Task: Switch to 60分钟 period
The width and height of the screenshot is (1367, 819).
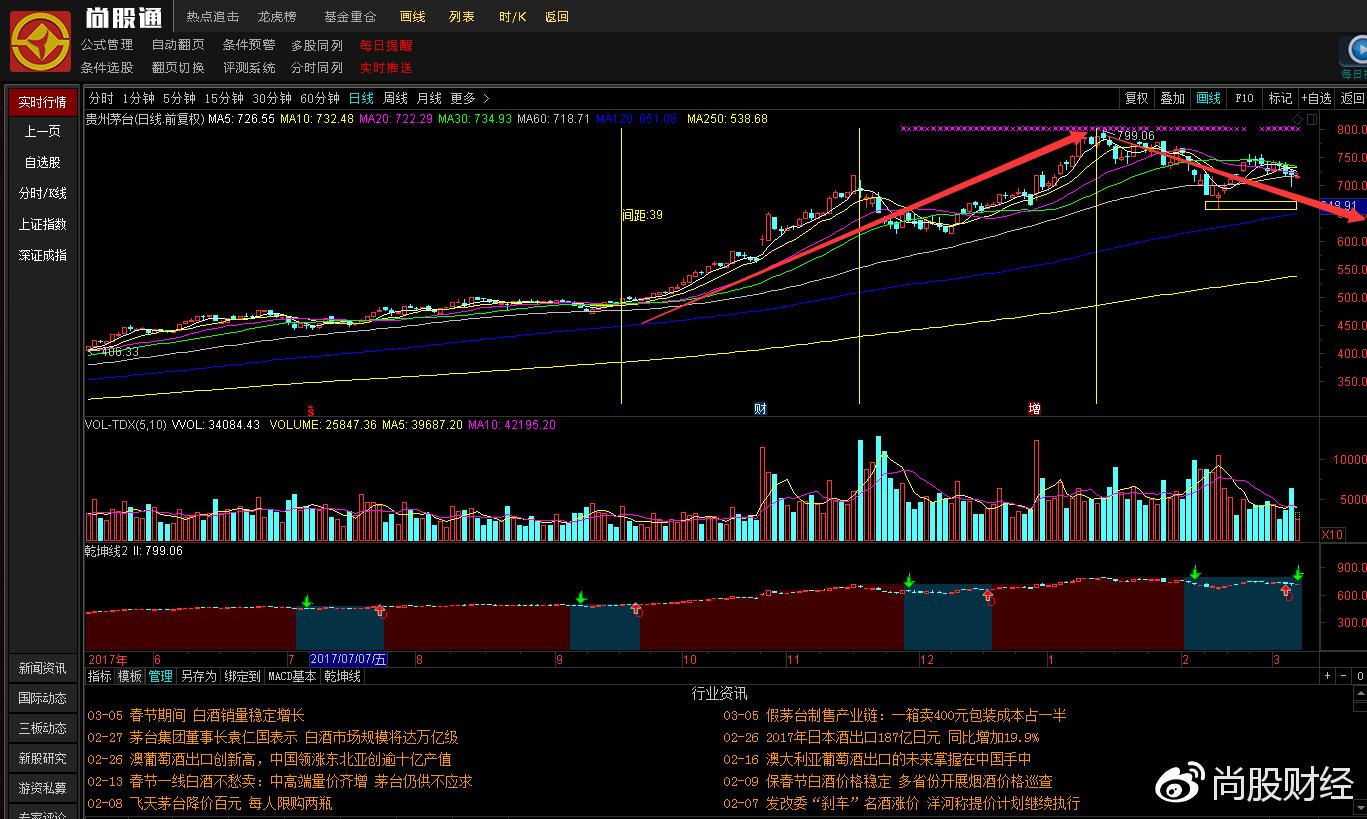Action: (320, 98)
